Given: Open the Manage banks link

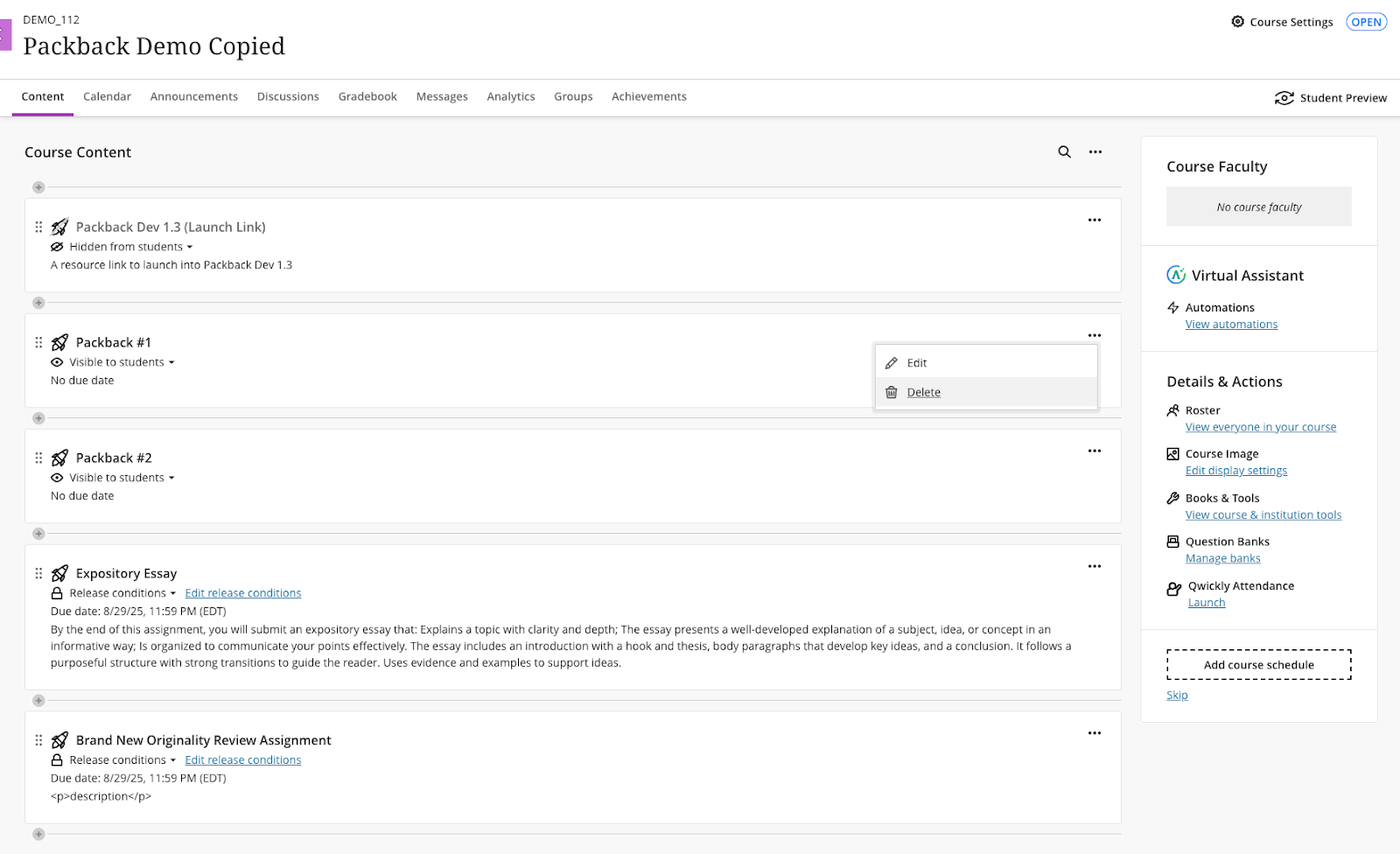Looking at the screenshot, I should click(x=1222, y=559).
